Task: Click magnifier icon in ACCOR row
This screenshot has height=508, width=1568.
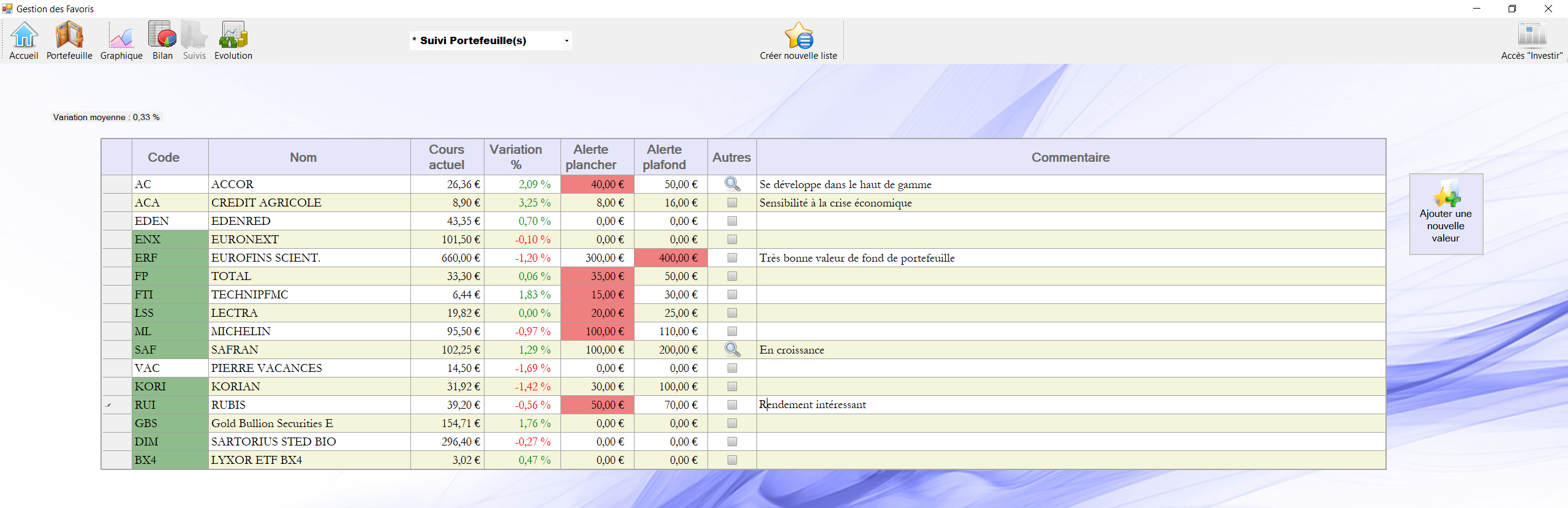Action: pyautogui.click(x=732, y=184)
